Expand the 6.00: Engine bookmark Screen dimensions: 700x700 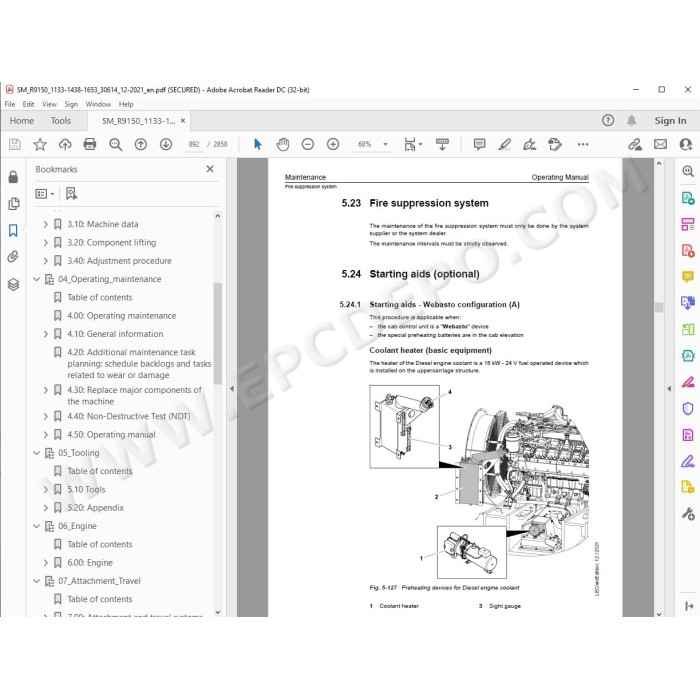pos(46,562)
